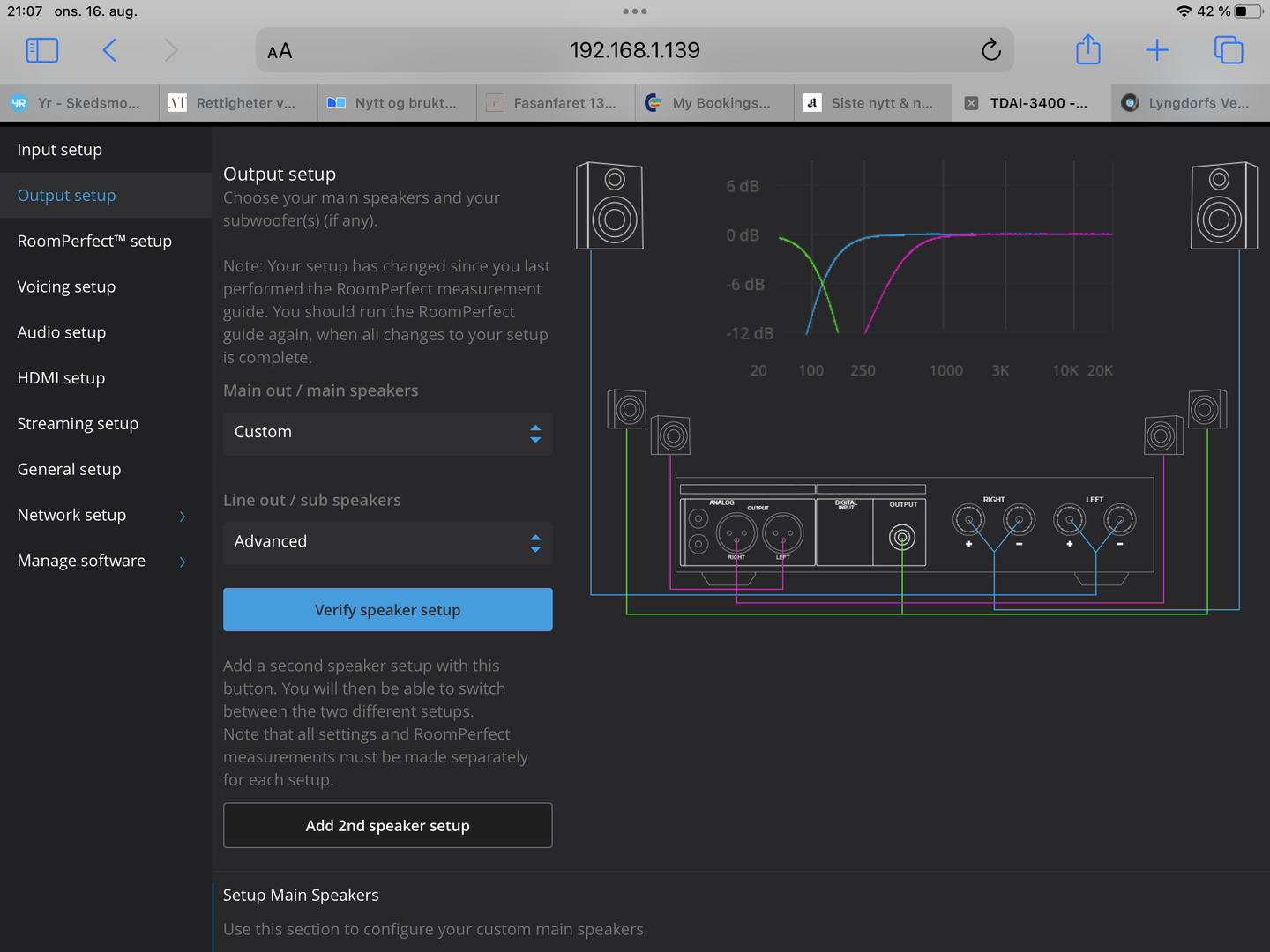Tap the 21:07 clock in status bar
1270x952 pixels.
pyautogui.click(x=25, y=11)
